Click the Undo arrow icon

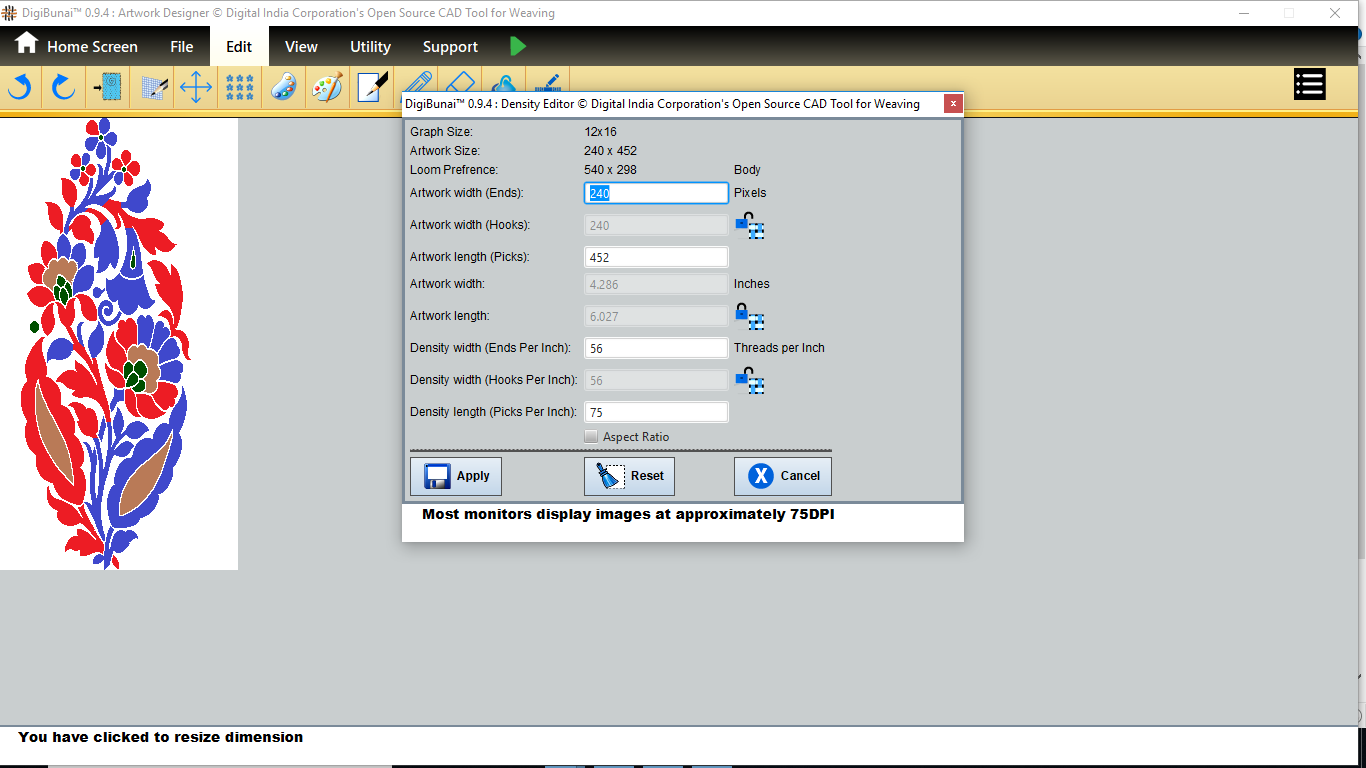(x=20, y=87)
